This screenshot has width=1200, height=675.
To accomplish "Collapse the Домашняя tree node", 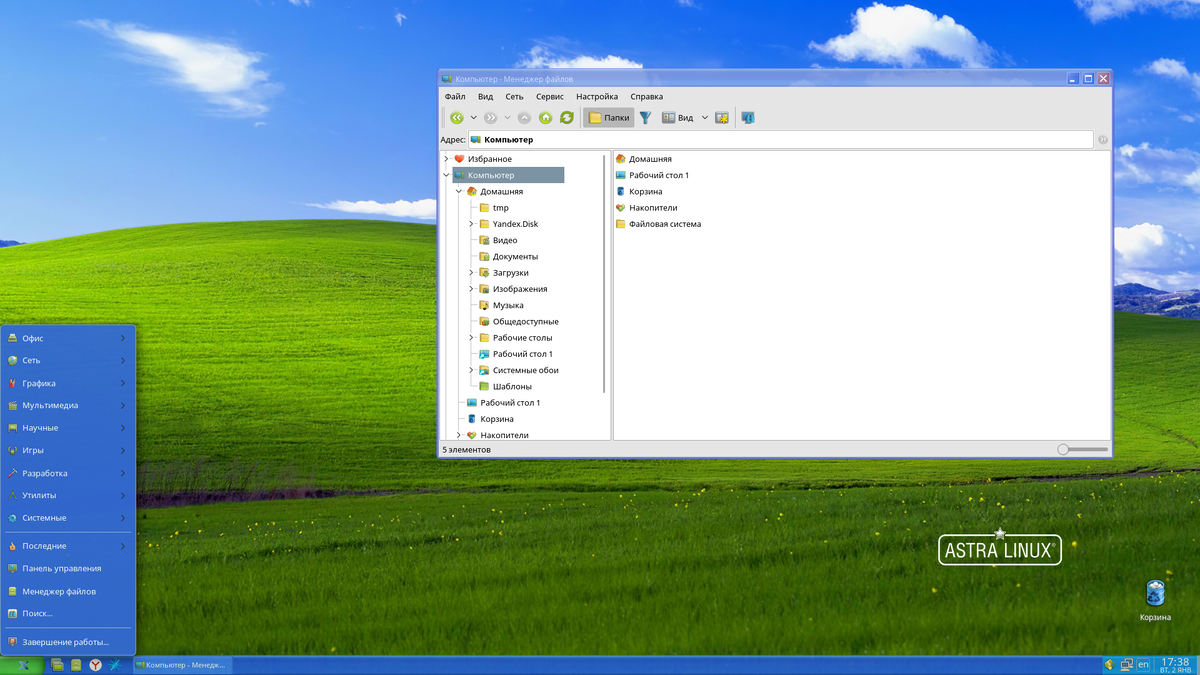I will (459, 191).
